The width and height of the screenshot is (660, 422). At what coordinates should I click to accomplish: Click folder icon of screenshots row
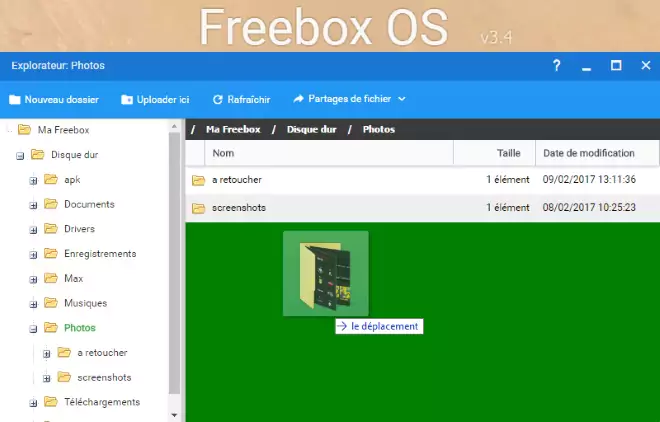coord(198,208)
